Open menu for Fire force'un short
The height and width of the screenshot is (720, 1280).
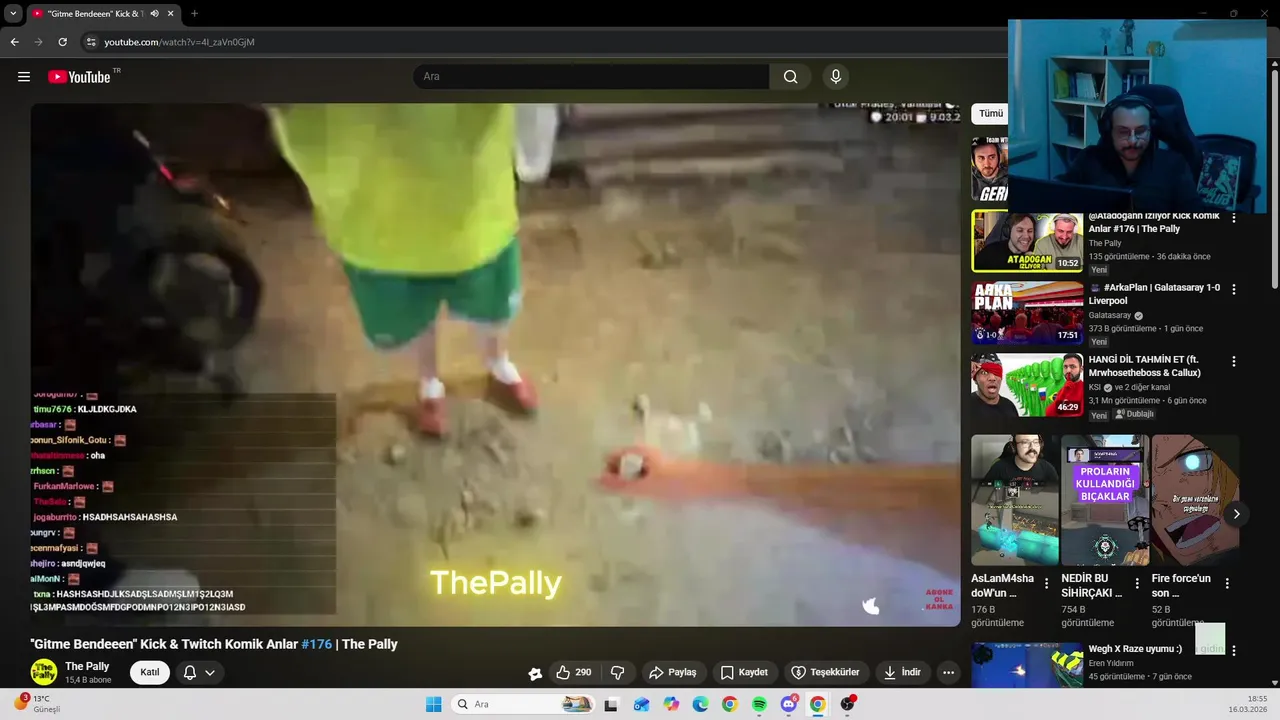tap(1227, 583)
